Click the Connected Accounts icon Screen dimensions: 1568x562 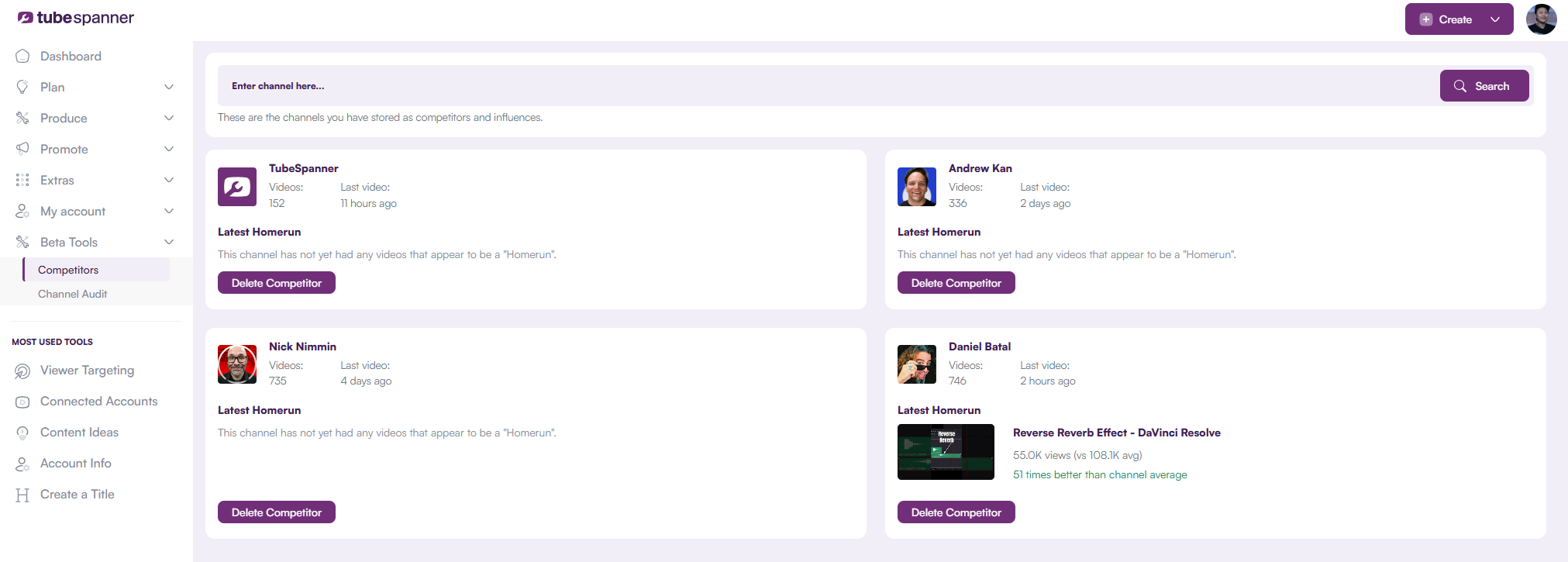point(22,402)
